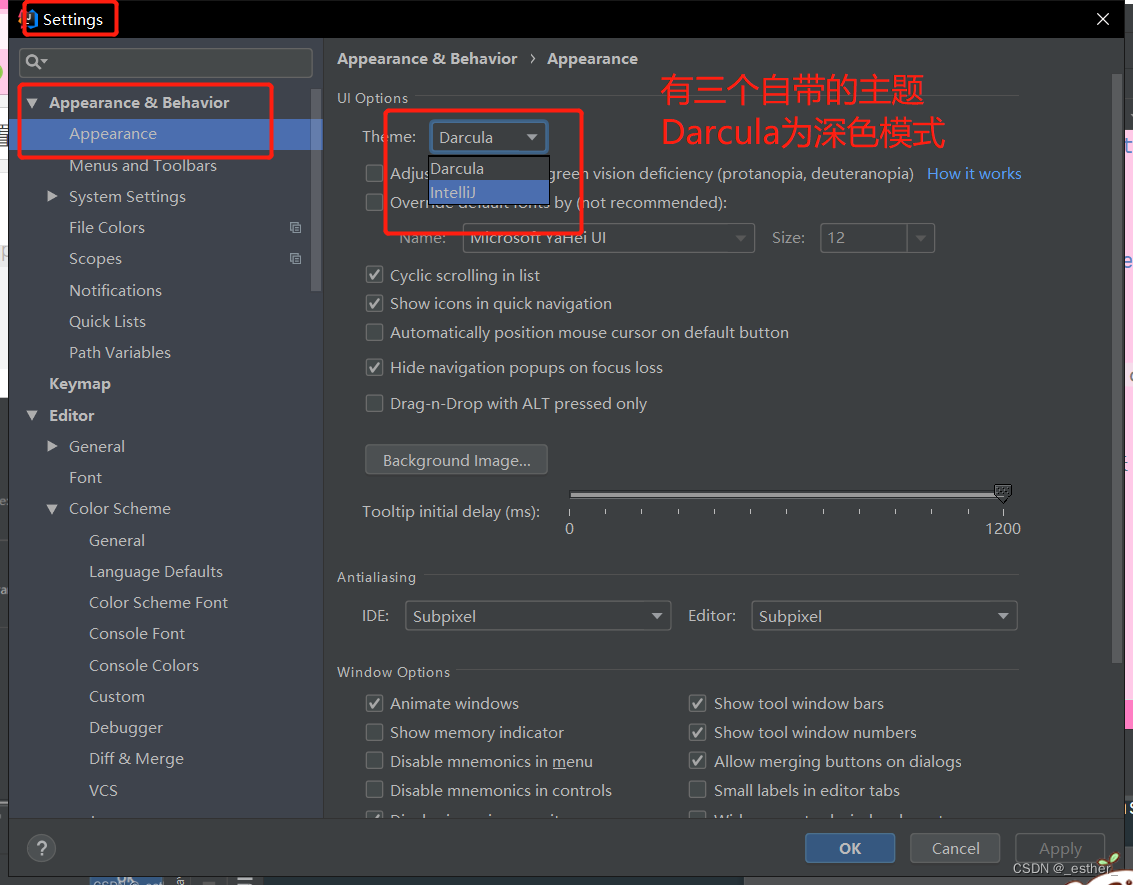Screen dimensions: 1133x885
Task: Toggle Show icons in quick navigation
Action: pyautogui.click(x=374, y=303)
